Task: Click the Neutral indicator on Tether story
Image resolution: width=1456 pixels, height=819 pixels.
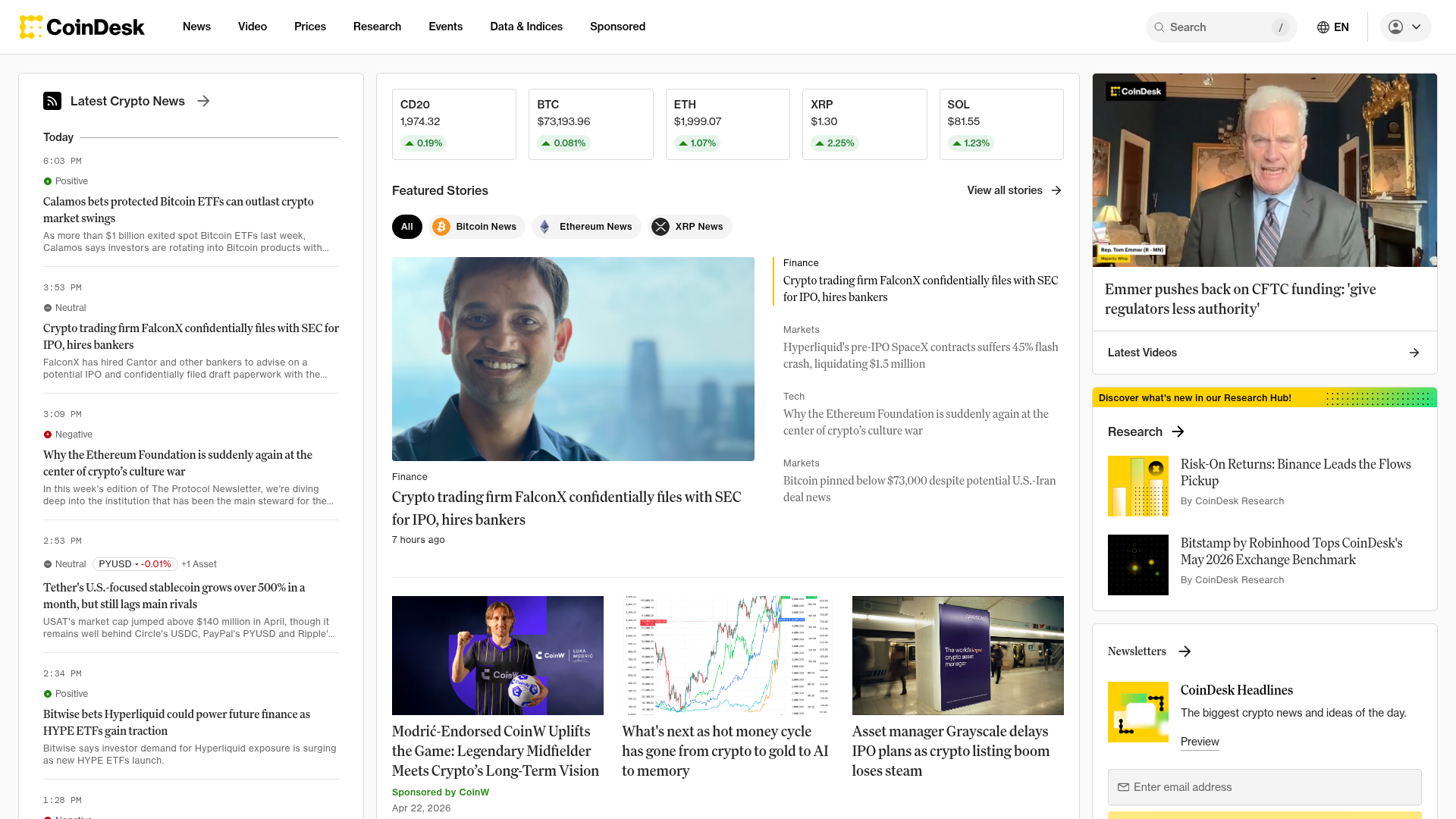Action: (48, 564)
